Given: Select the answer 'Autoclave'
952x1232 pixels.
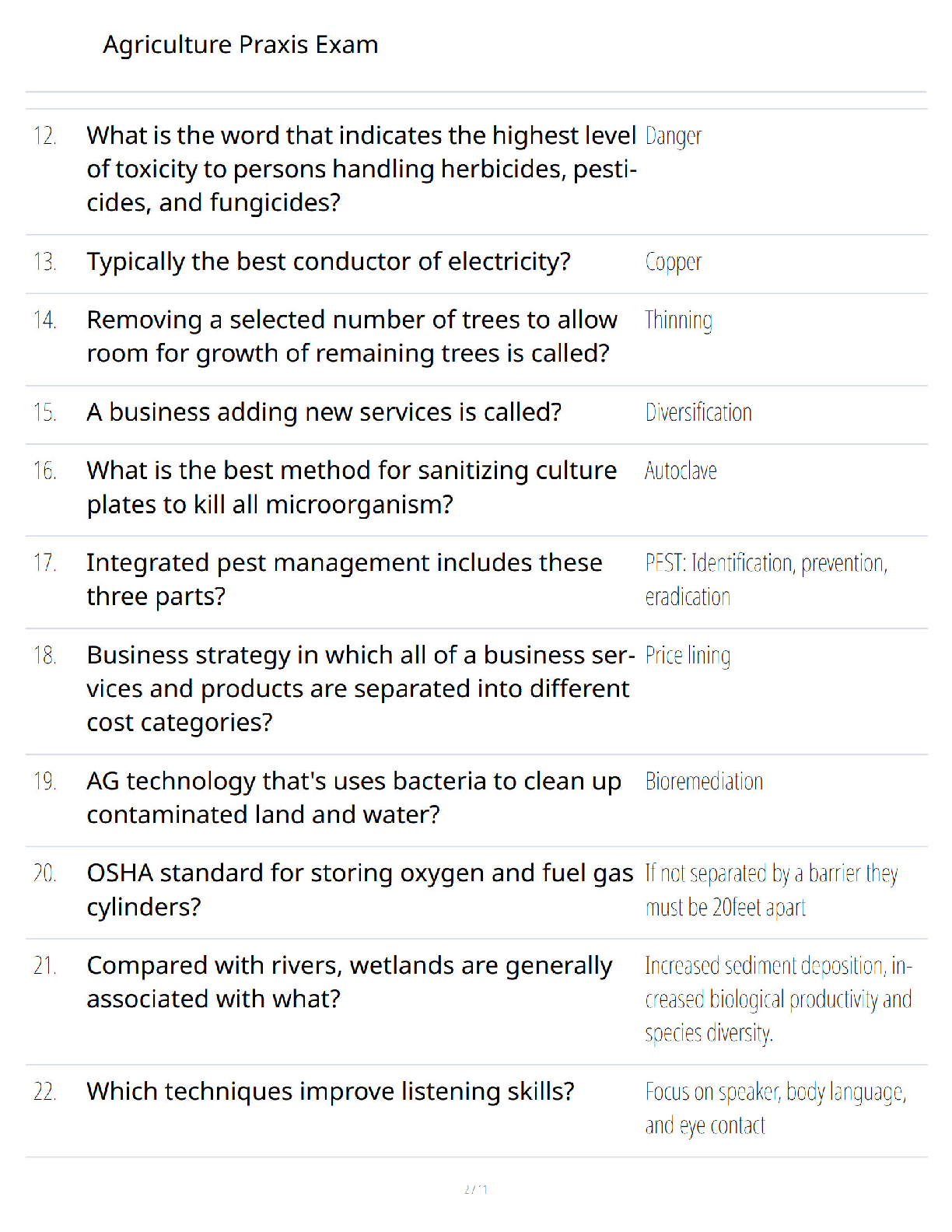Looking at the screenshot, I should tap(681, 471).
